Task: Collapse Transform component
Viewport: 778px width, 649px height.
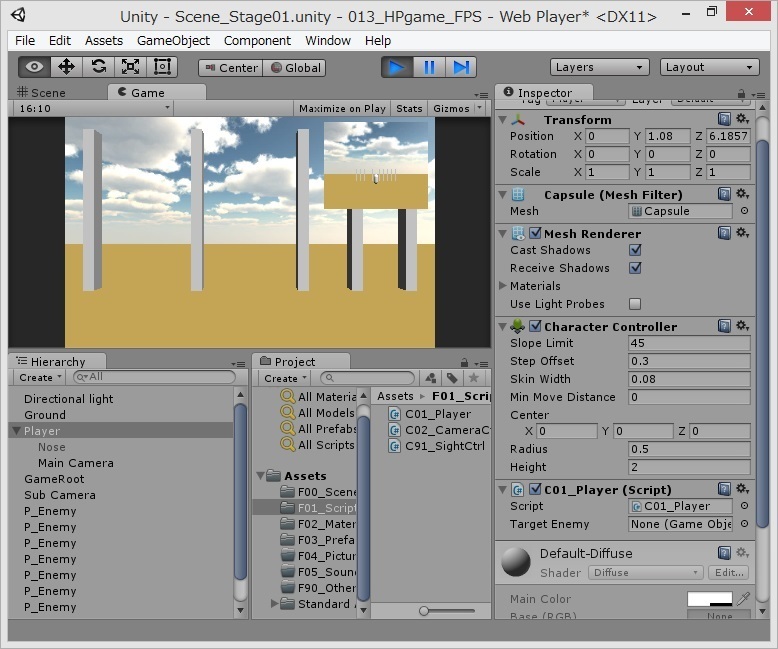Action: [503, 120]
